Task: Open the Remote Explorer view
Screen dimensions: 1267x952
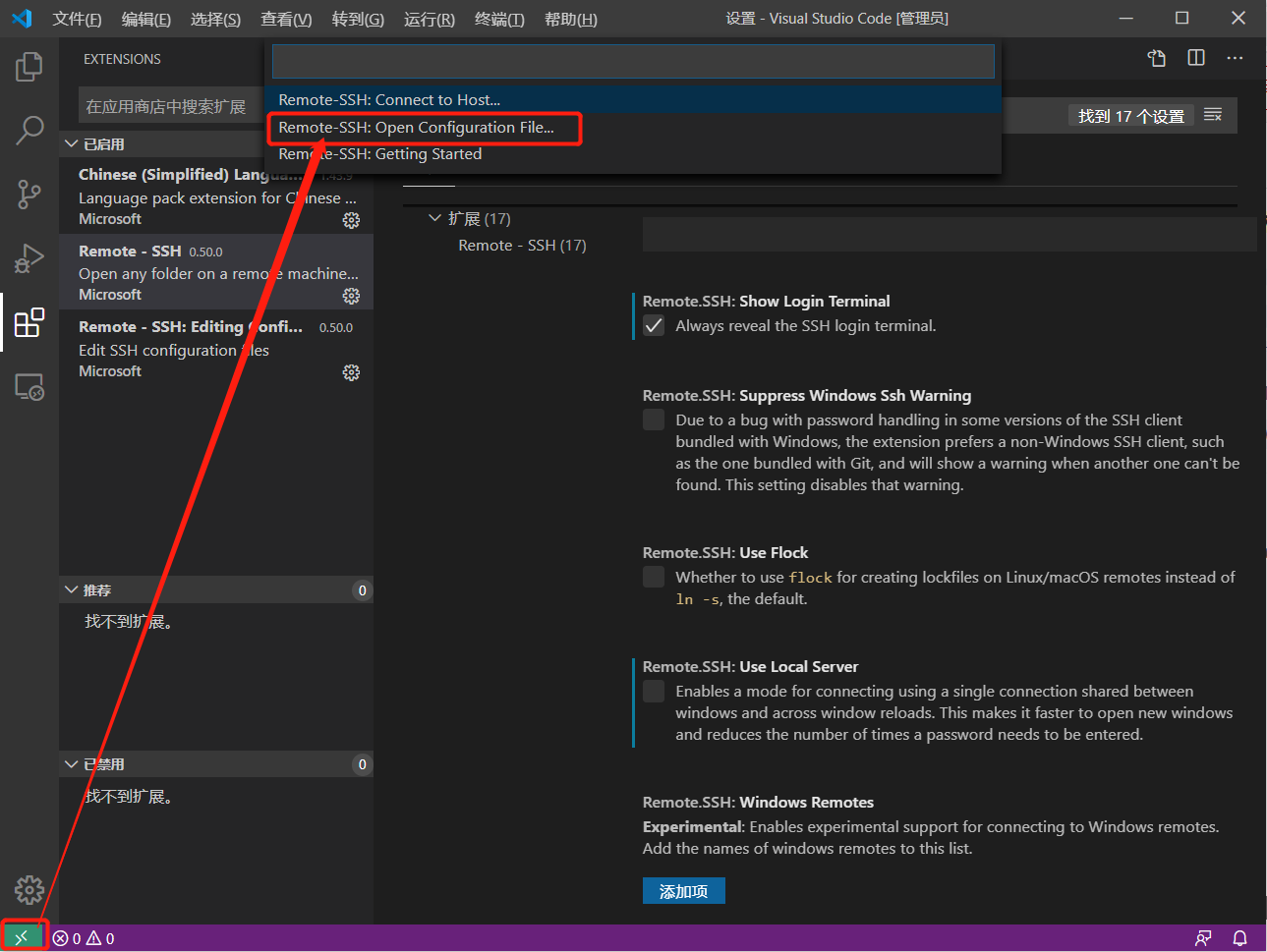Action: pos(29,386)
